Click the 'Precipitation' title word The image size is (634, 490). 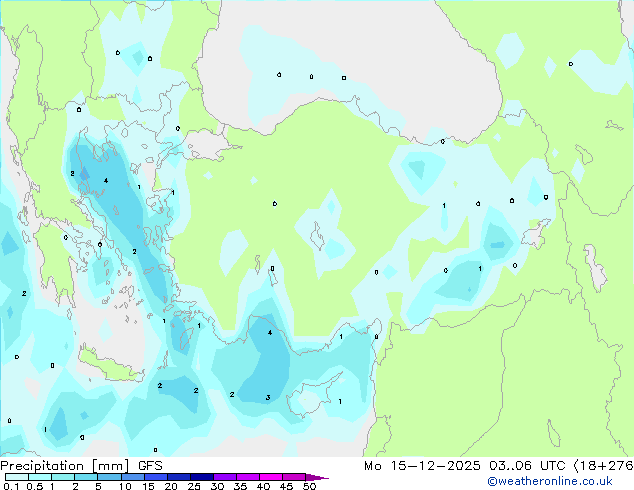pyautogui.click(x=42, y=466)
